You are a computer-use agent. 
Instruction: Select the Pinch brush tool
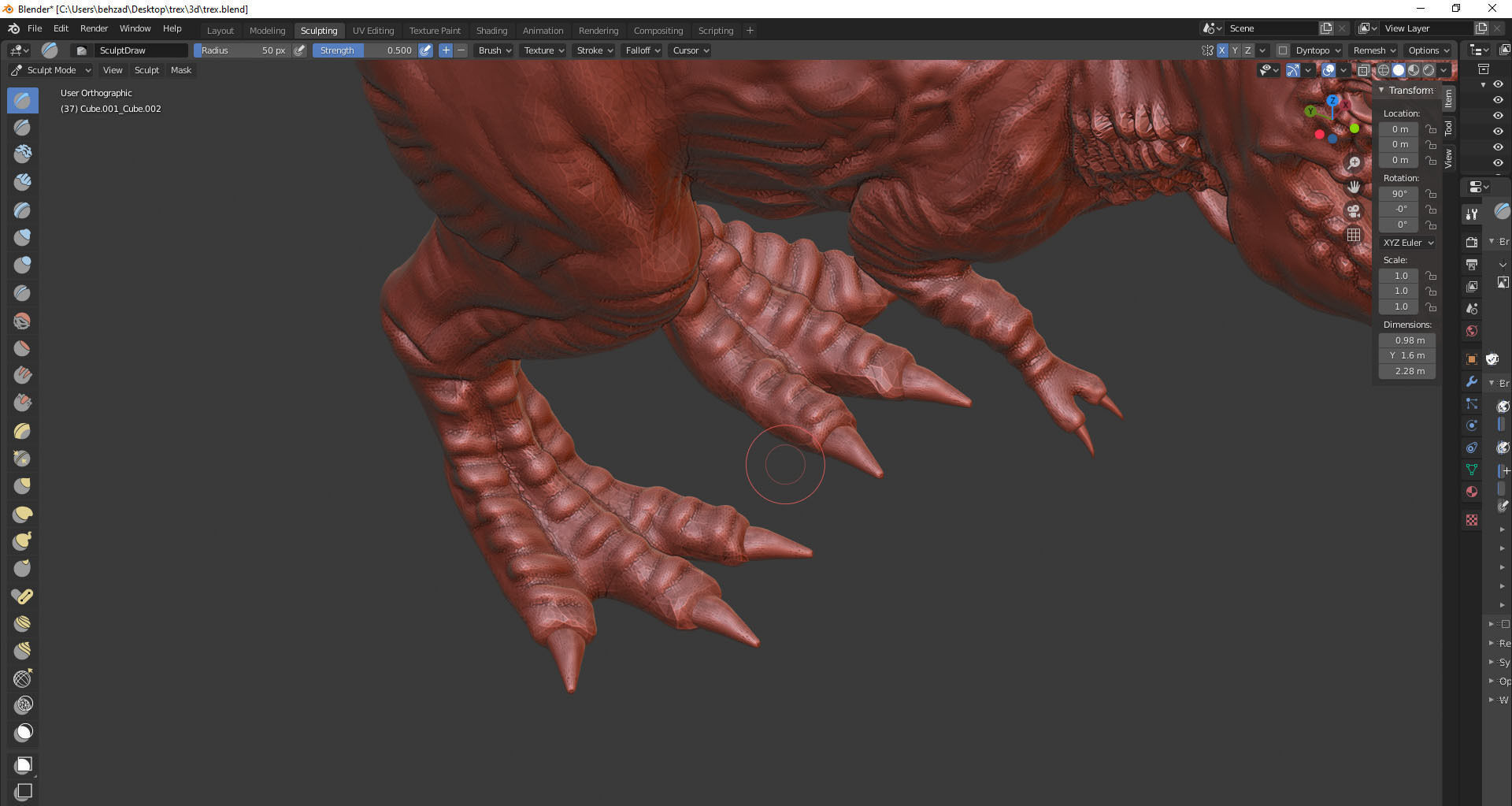pyautogui.click(x=23, y=458)
